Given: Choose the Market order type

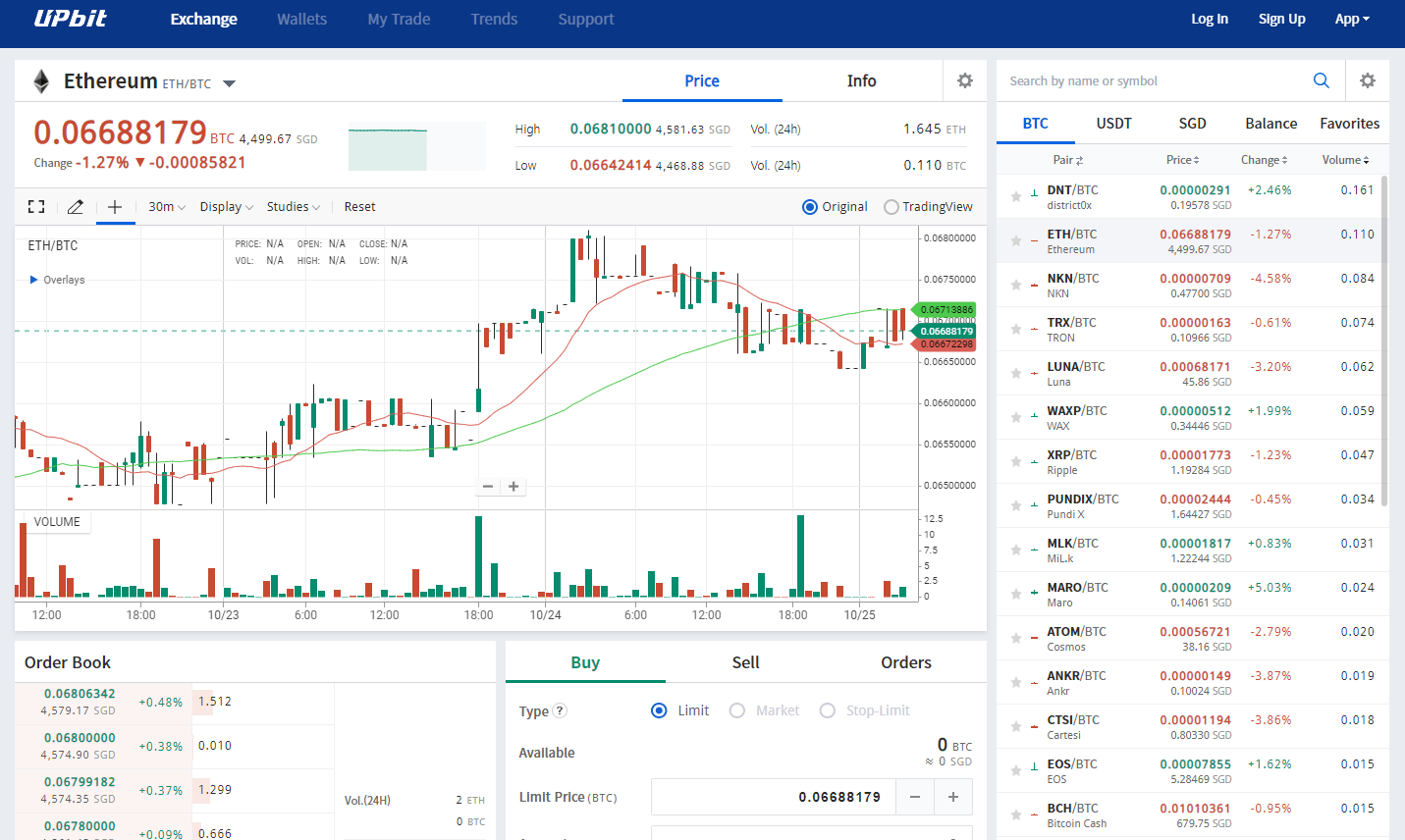Looking at the screenshot, I should [x=736, y=710].
